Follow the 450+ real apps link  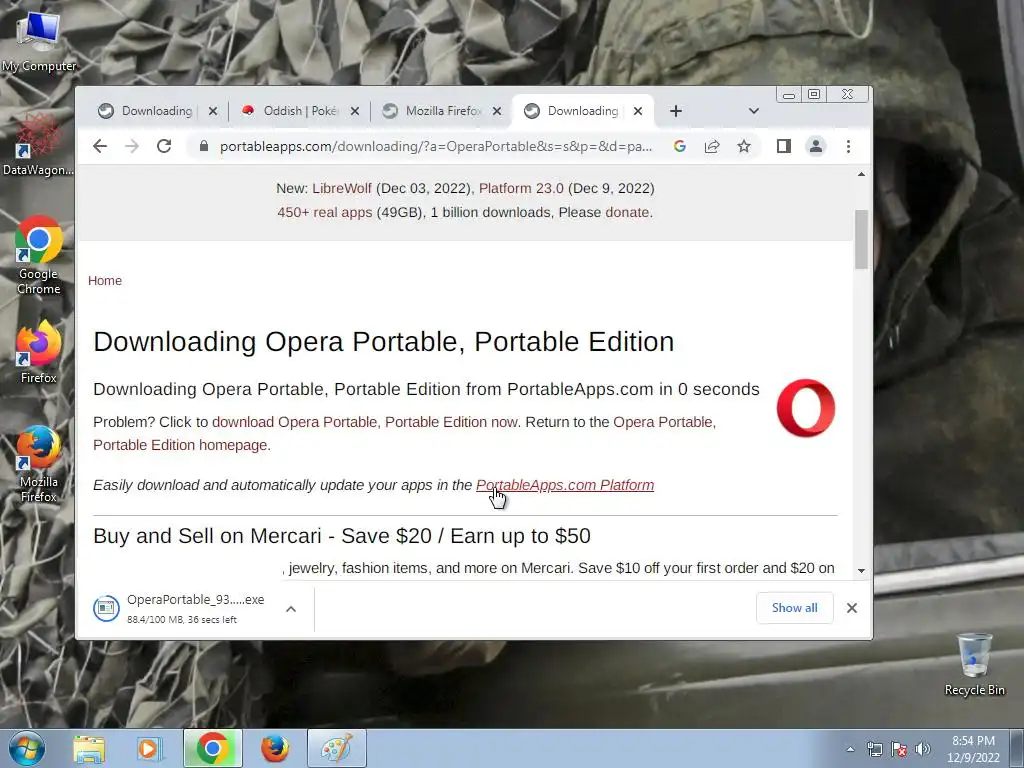coord(325,212)
